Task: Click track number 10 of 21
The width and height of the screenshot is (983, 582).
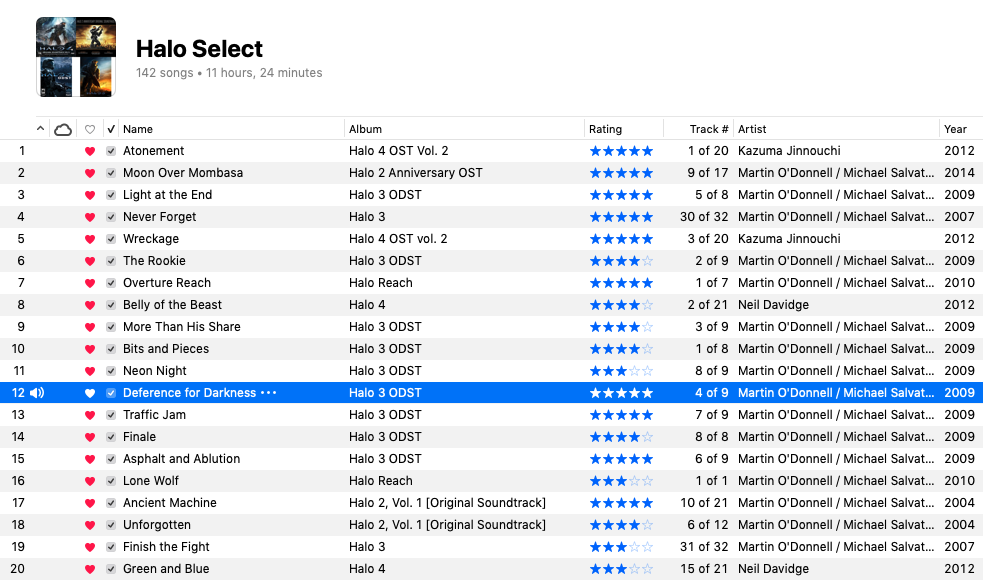Action: 704,502
